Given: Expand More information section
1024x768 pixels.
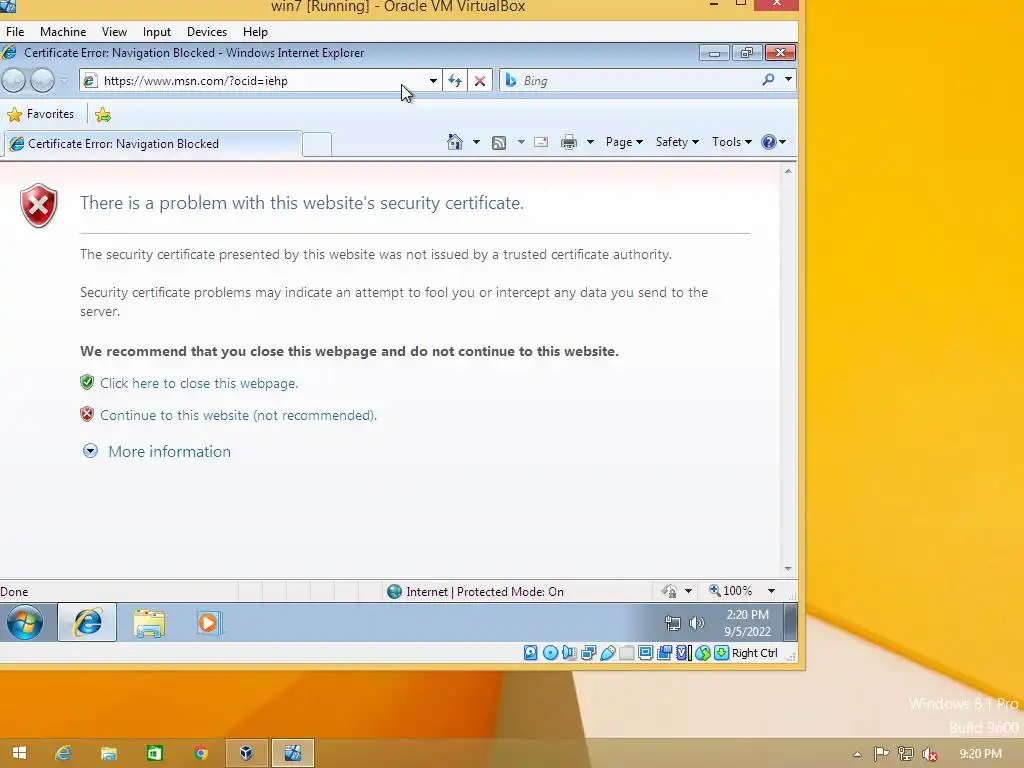Looking at the screenshot, I should coord(157,451).
